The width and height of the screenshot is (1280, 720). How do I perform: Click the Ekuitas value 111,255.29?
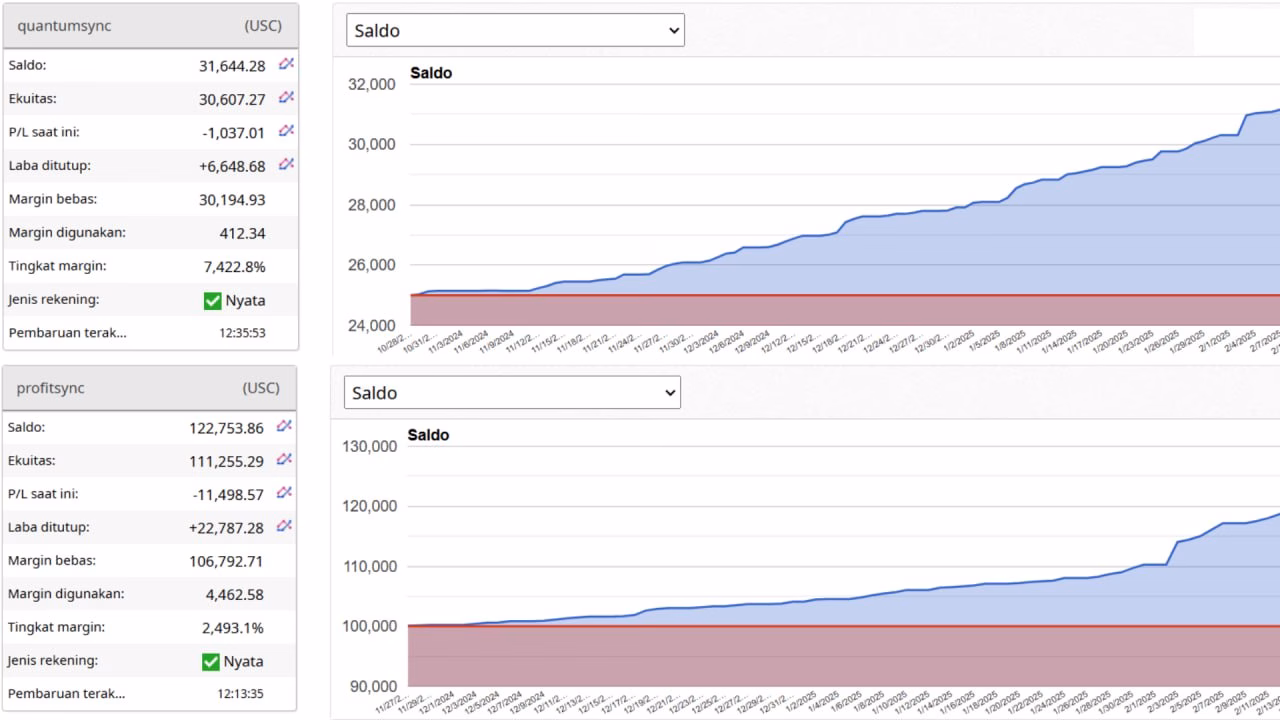(x=227, y=461)
